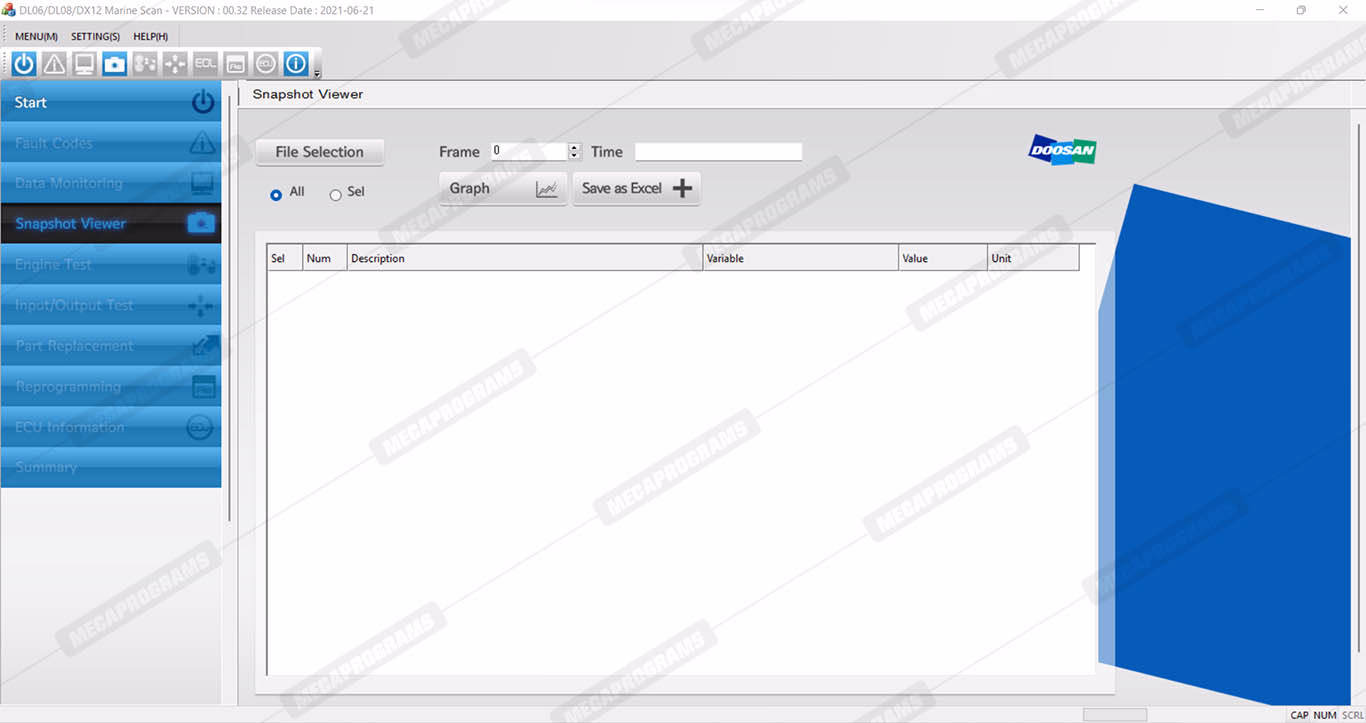Select Start in the left sidebar
The height and width of the screenshot is (723, 1366).
point(110,102)
